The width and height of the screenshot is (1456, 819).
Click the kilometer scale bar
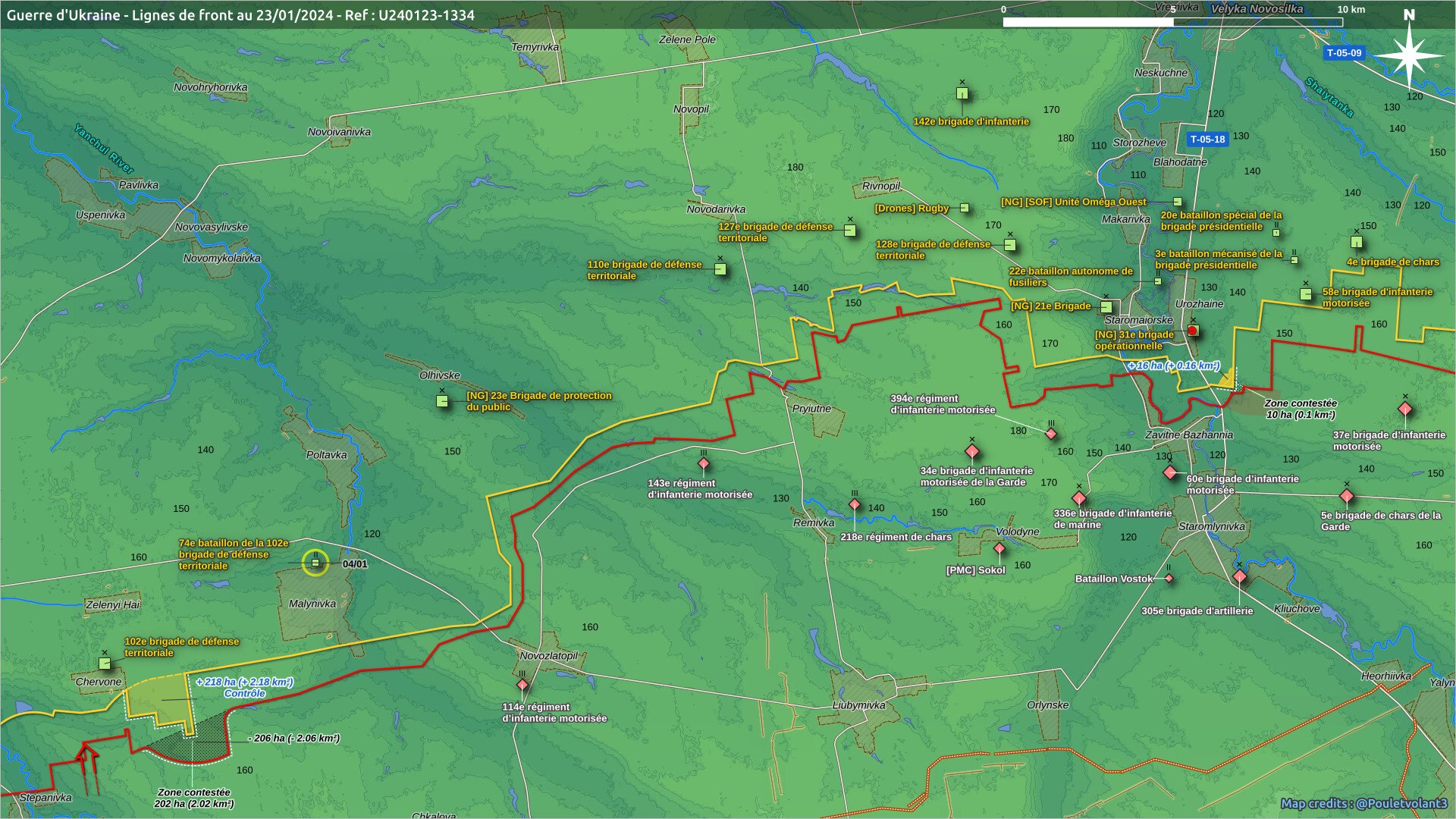(1172, 22)
